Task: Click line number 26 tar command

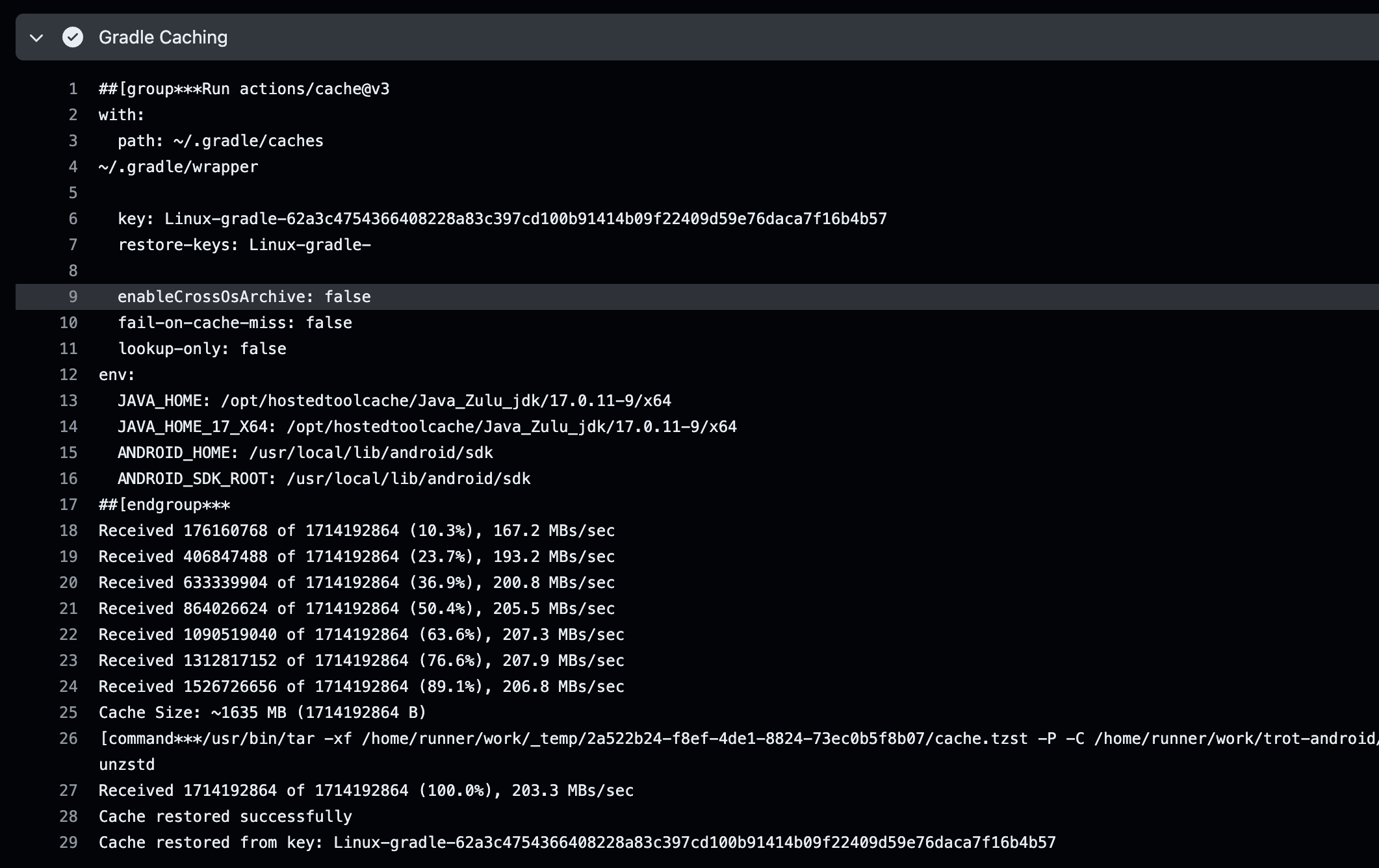Action: point(68,739)
